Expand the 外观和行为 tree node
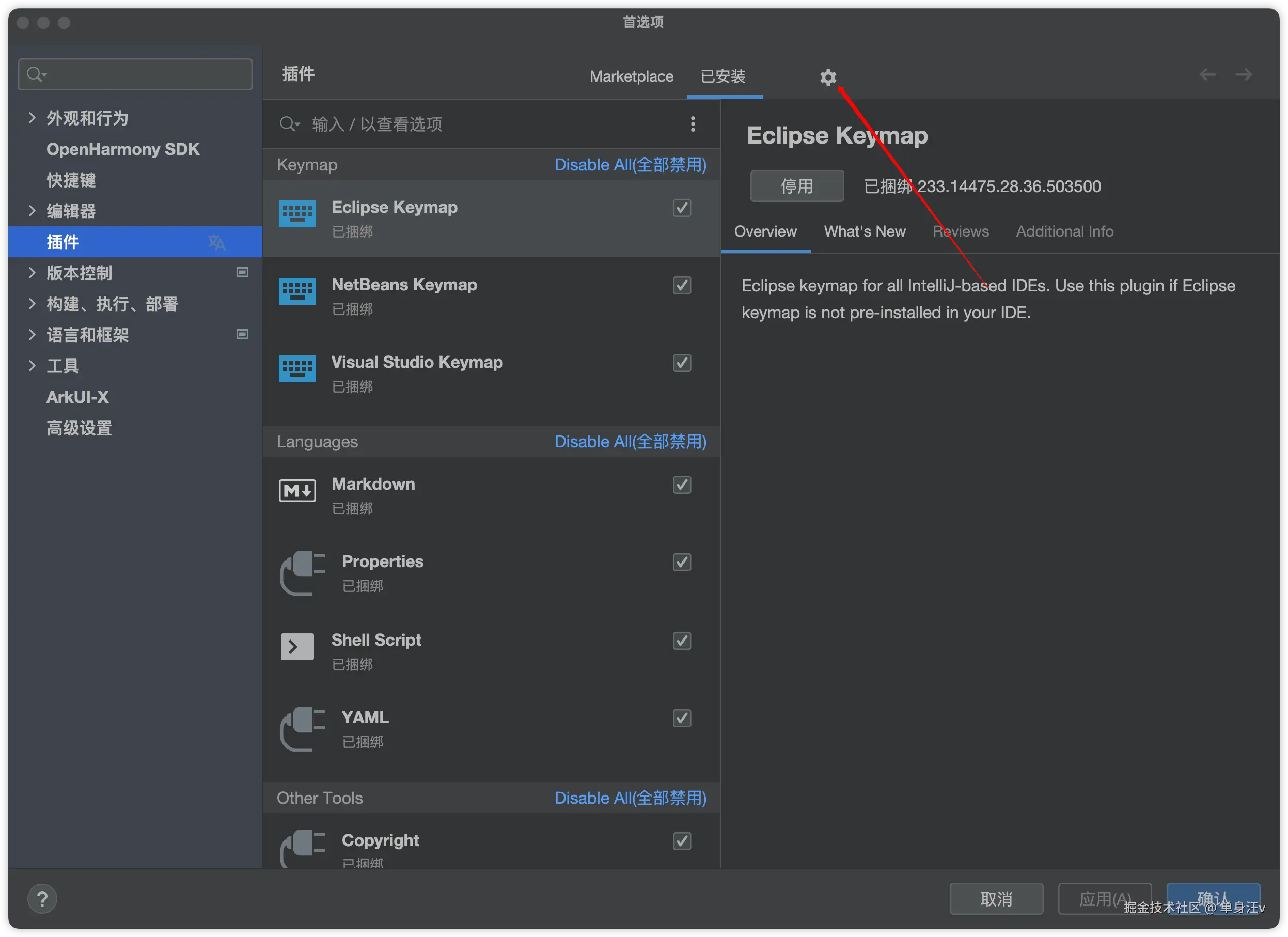This screenshot has width=1288, height=937. point(32,118)
